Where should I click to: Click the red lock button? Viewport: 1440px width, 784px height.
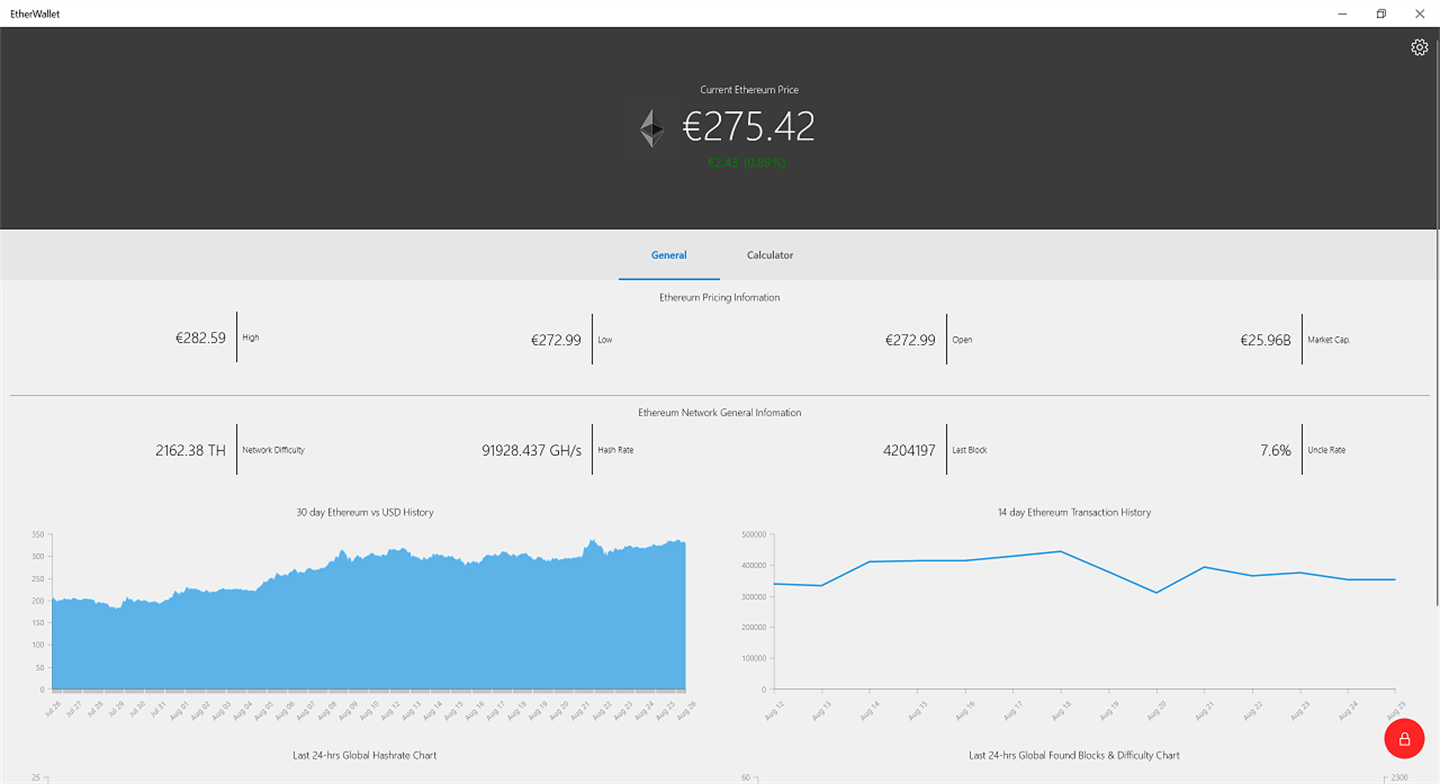1404,739
